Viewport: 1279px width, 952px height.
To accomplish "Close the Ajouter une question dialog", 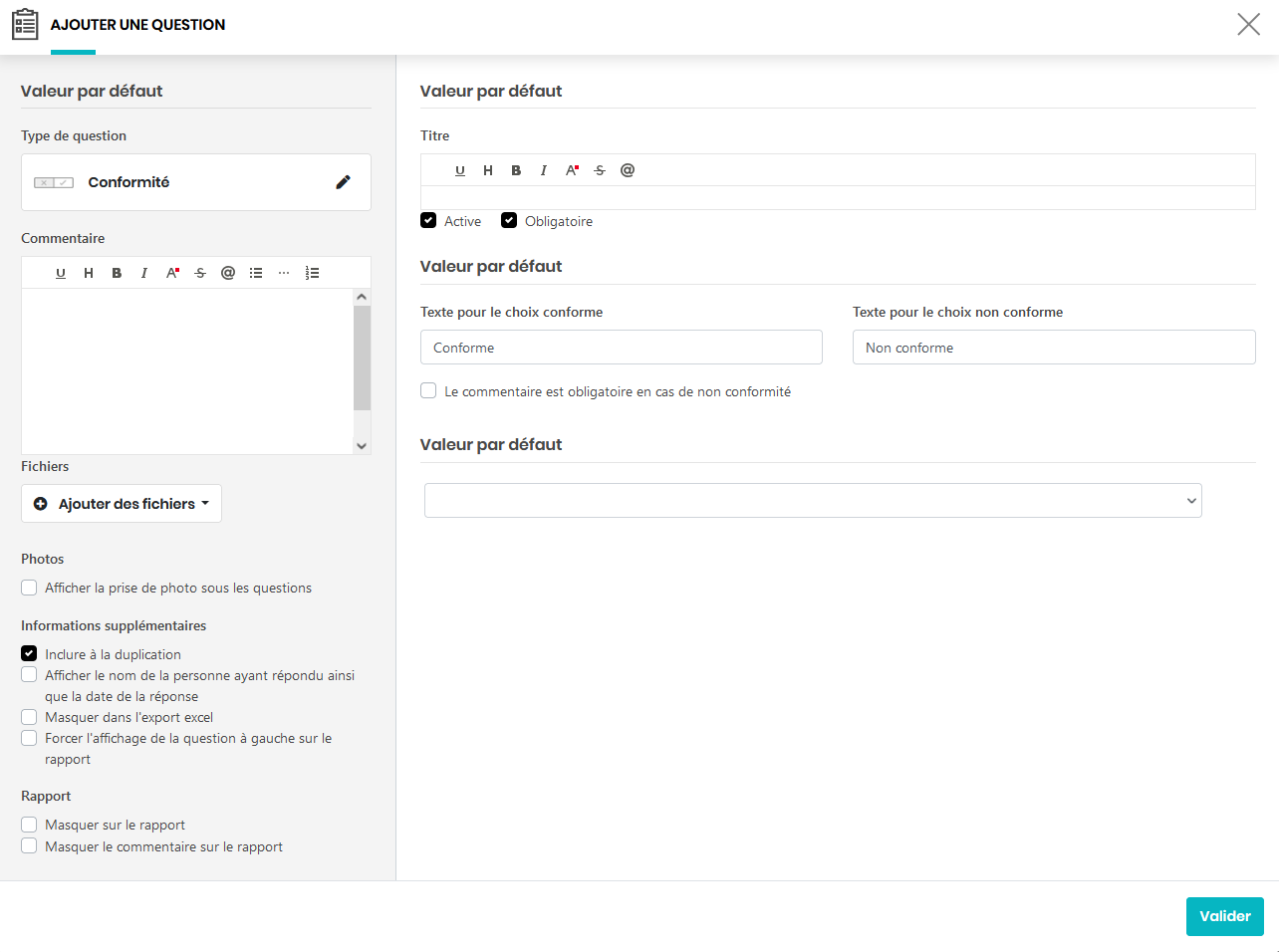I will pos(1248,24).
